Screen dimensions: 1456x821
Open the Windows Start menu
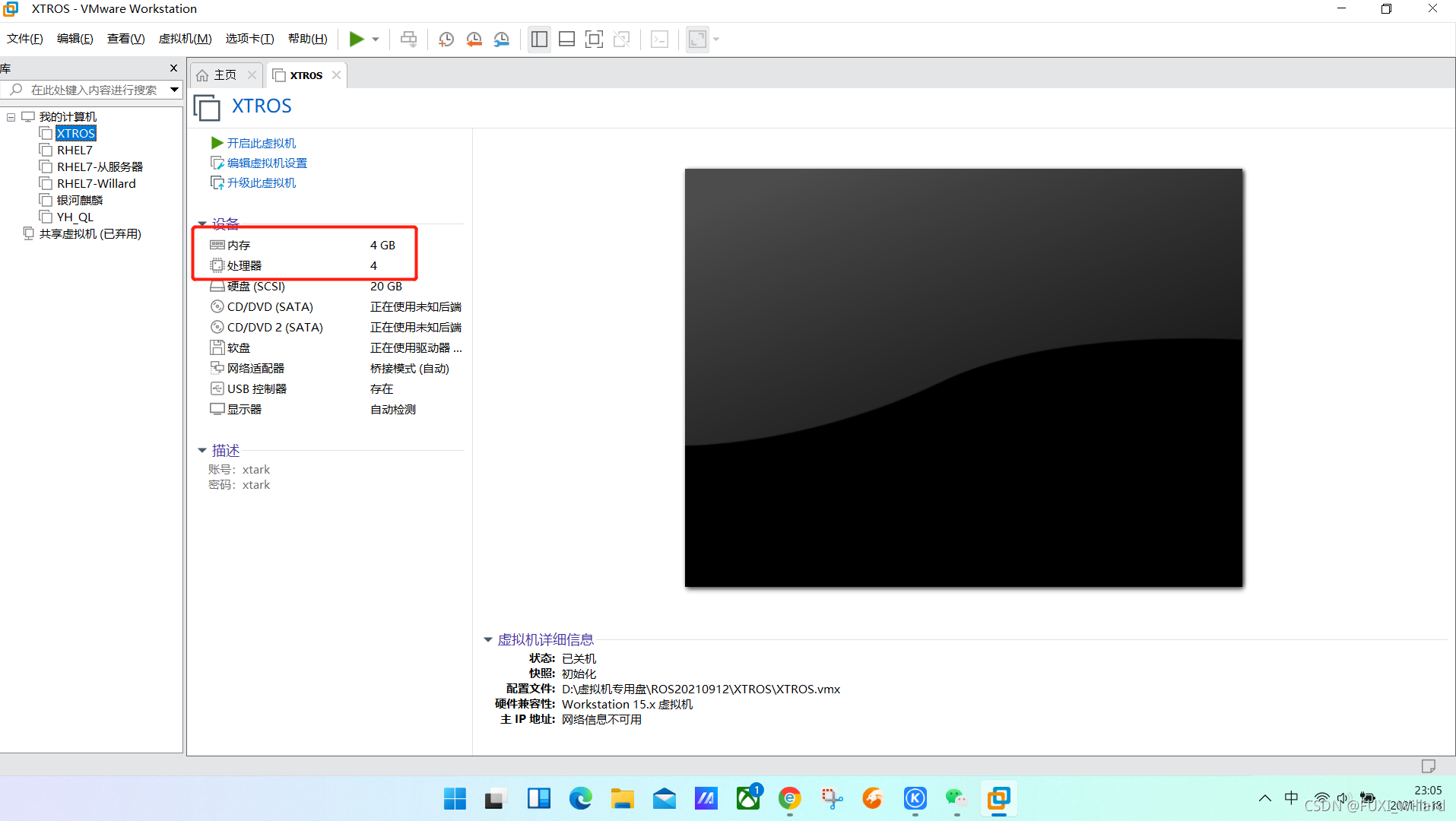[455, 798]
